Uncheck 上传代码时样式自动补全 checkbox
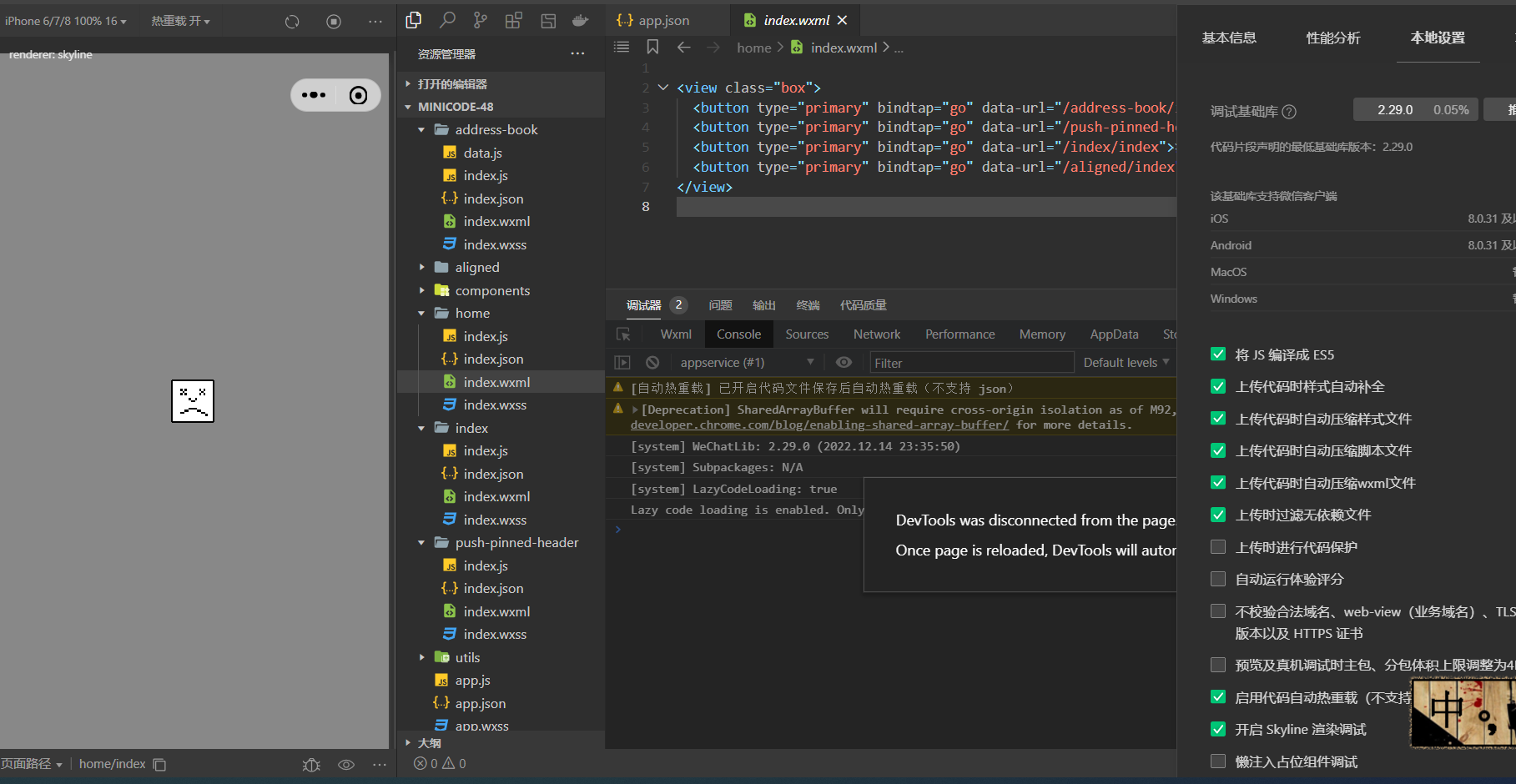This screenshot has height=784, width=1516. pos(1218,386)
